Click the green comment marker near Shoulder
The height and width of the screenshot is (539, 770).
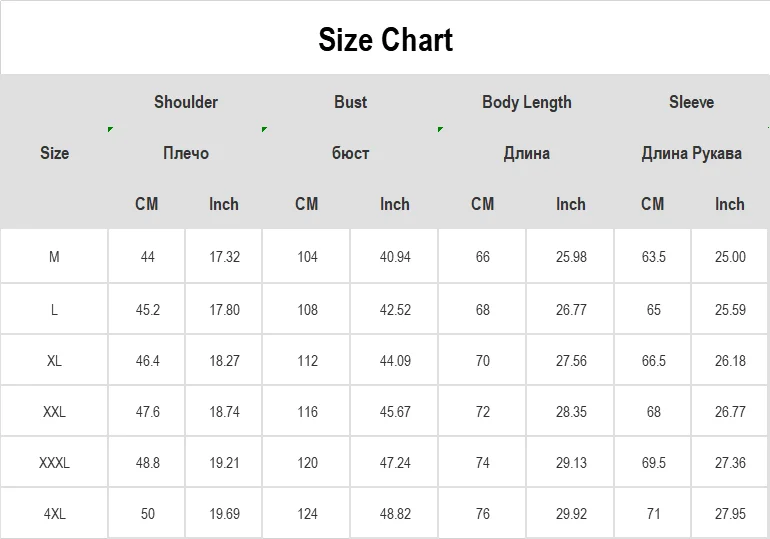pyautogui.click(x=111, y=130)
